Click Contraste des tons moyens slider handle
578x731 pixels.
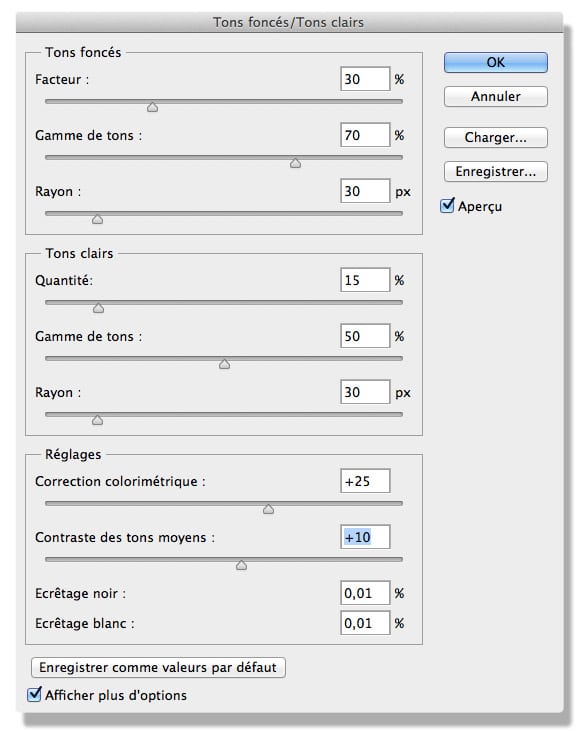tap(241, 565)
